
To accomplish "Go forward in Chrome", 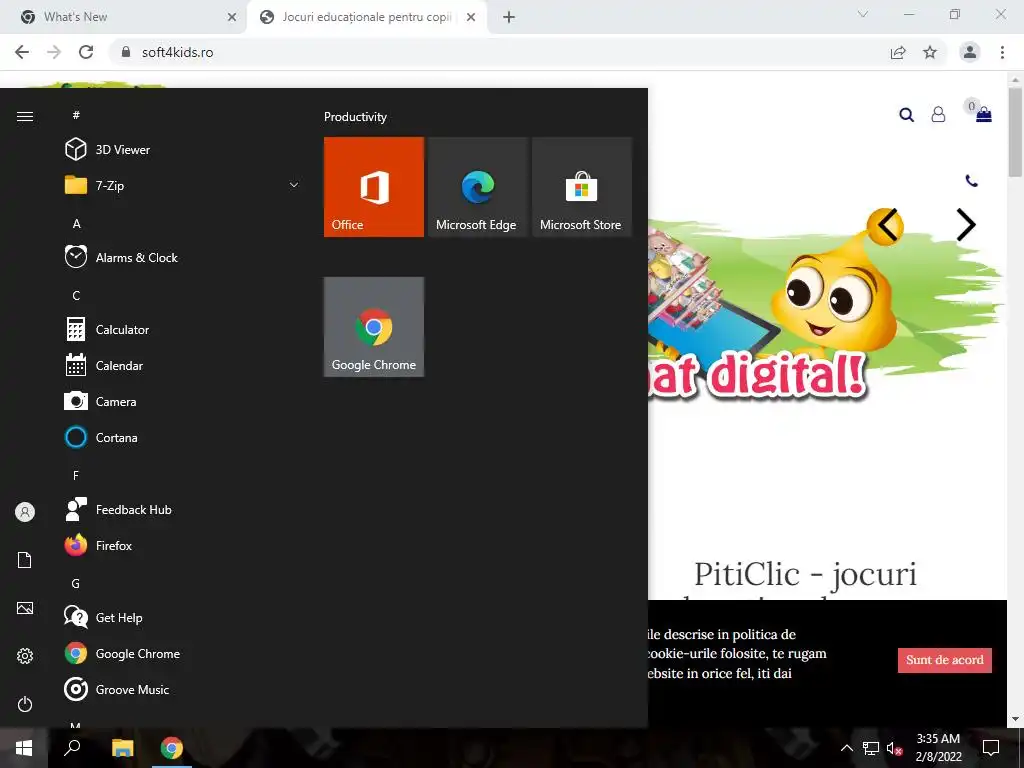I will coord(54,52).
